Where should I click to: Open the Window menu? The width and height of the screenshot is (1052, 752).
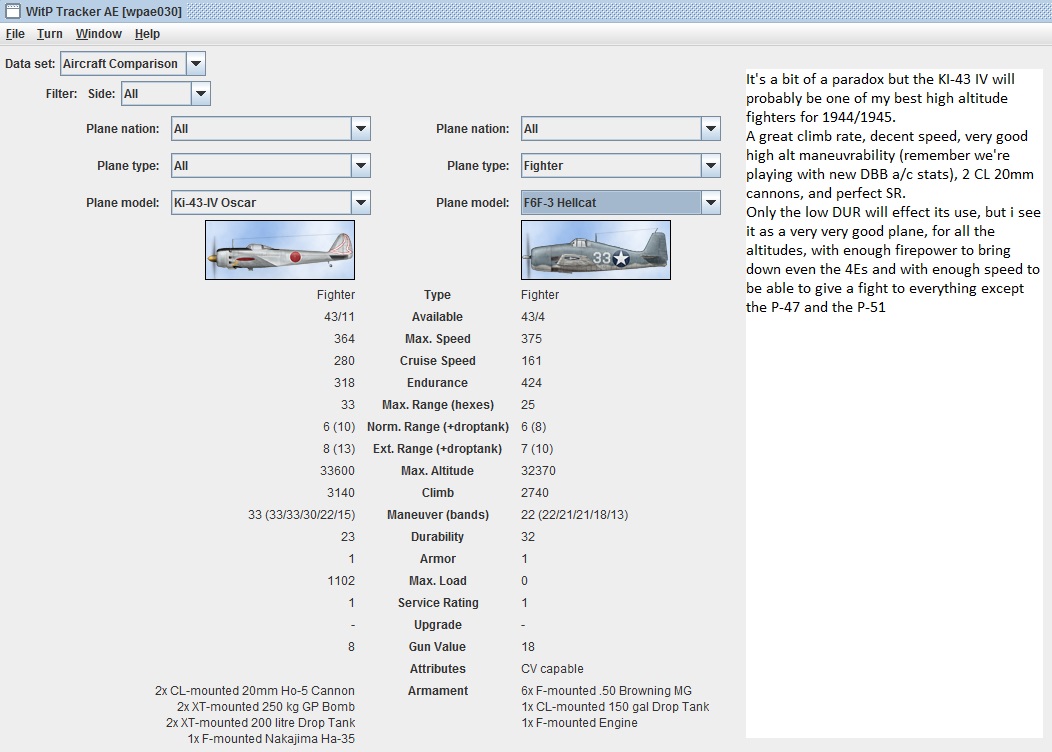99,34
